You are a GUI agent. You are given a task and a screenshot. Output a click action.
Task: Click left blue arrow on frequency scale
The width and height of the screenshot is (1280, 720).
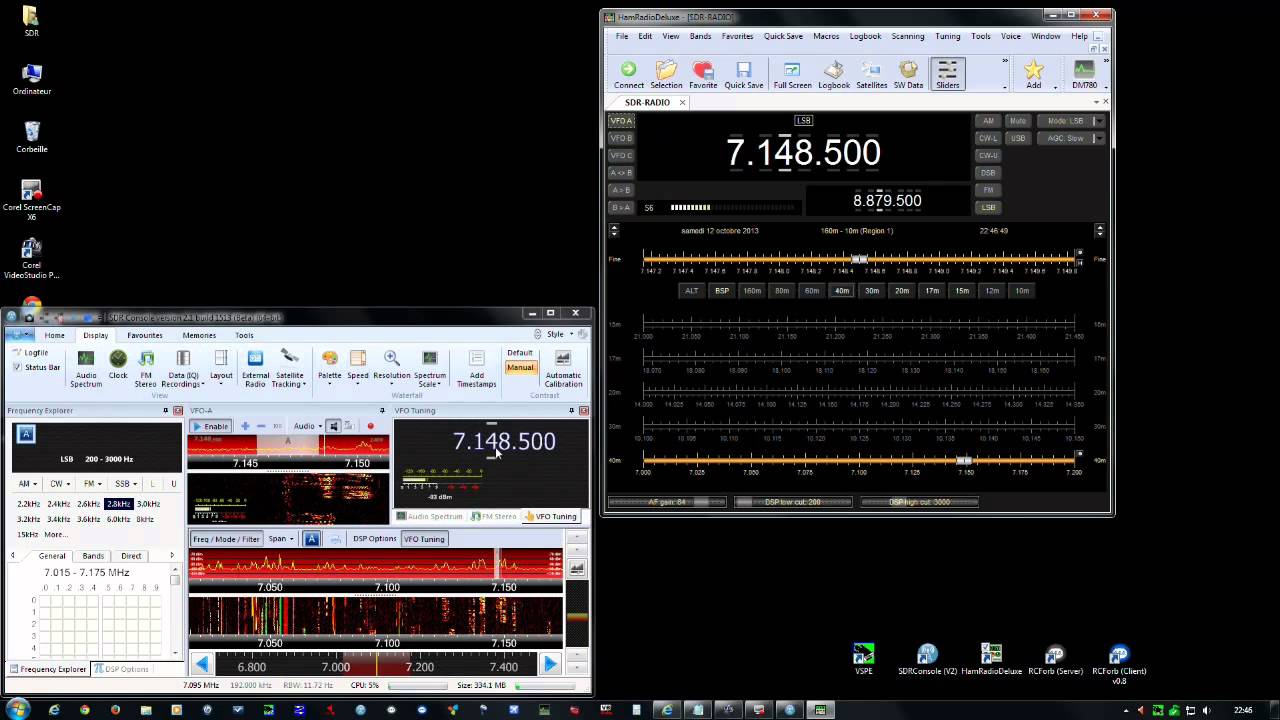point(201,664)
